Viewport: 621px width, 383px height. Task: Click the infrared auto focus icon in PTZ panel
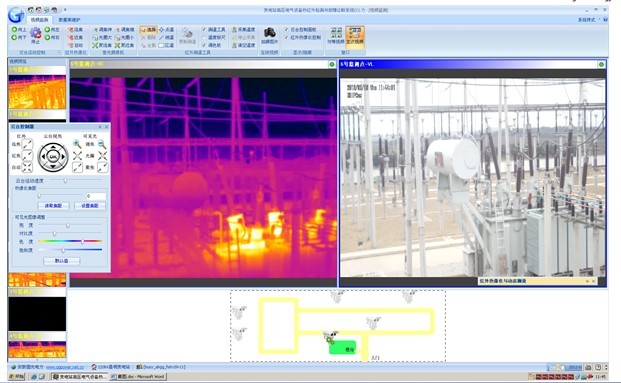tap(27, 167)
